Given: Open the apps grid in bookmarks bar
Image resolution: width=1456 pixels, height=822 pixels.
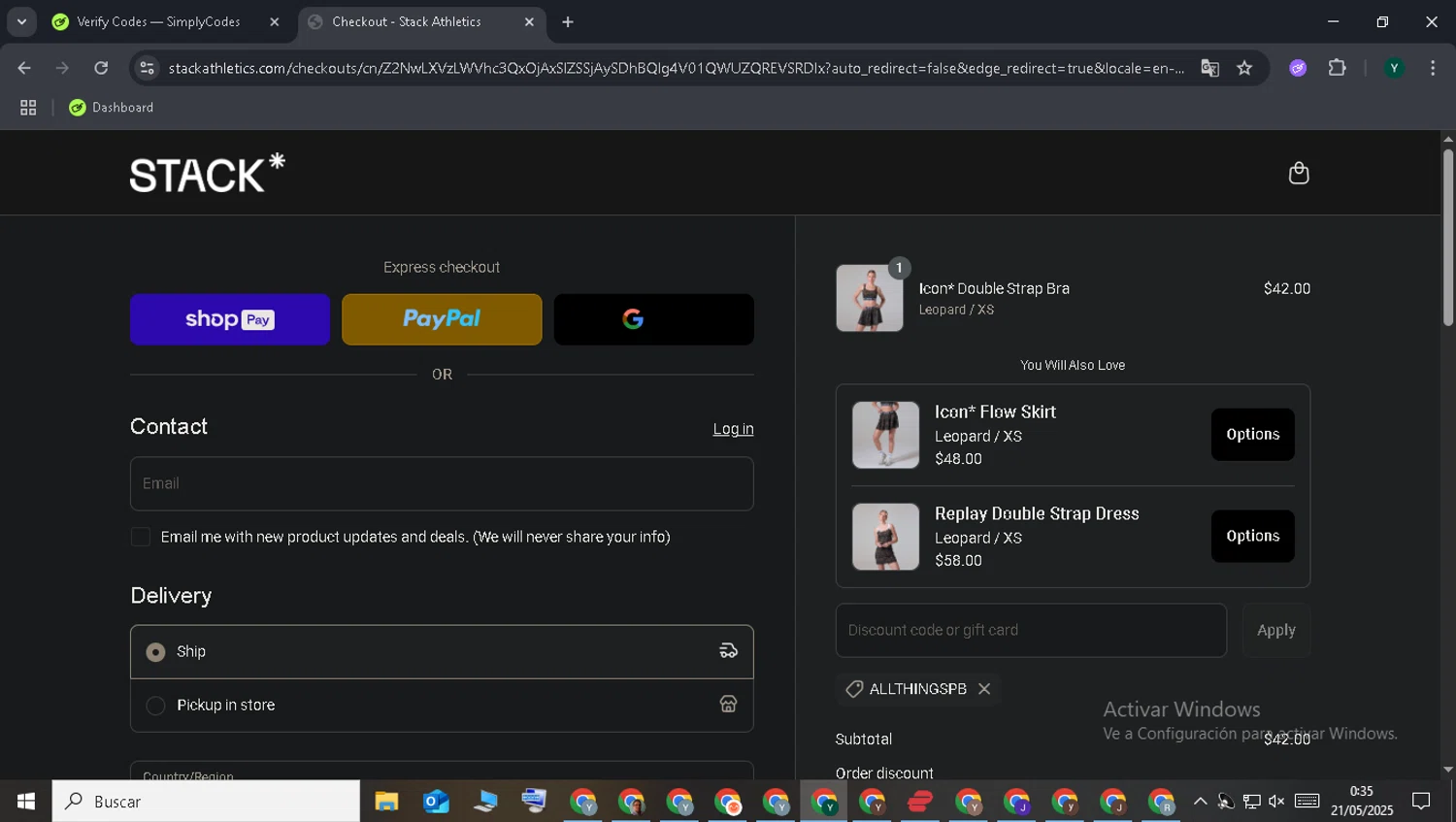Looking at the screenshot, I should tap(28, 108).
